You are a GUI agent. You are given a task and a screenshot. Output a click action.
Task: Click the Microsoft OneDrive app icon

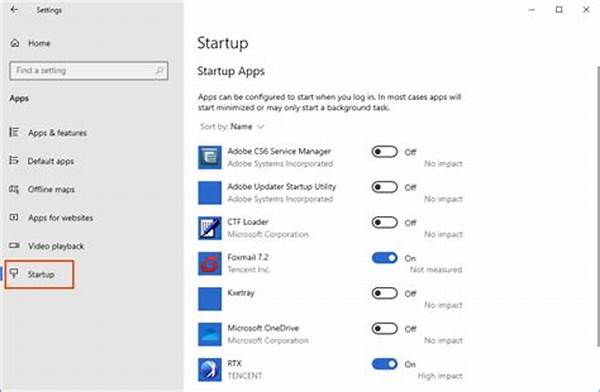tap(210, 334)
